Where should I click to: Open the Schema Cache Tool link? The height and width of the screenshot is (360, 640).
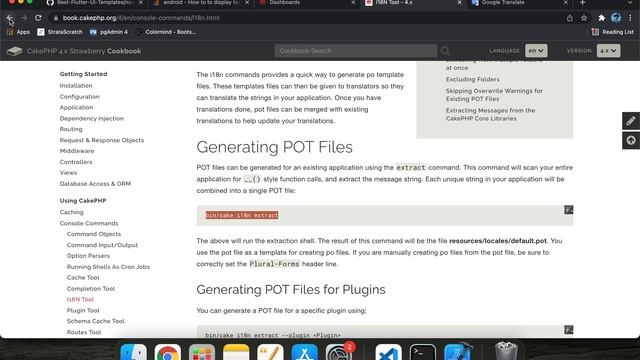[x=96, y=321]
